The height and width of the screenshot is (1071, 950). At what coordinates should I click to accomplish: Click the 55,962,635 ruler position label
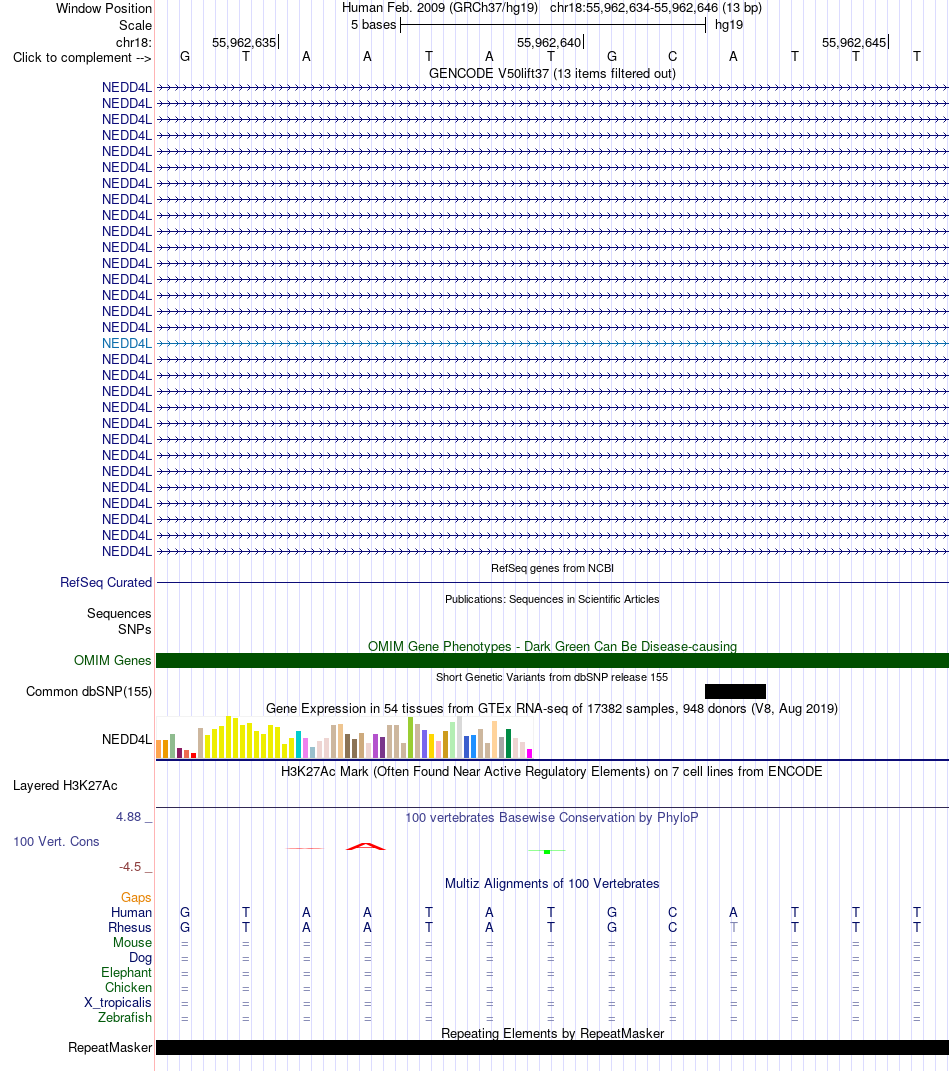(x=244, y=42)
